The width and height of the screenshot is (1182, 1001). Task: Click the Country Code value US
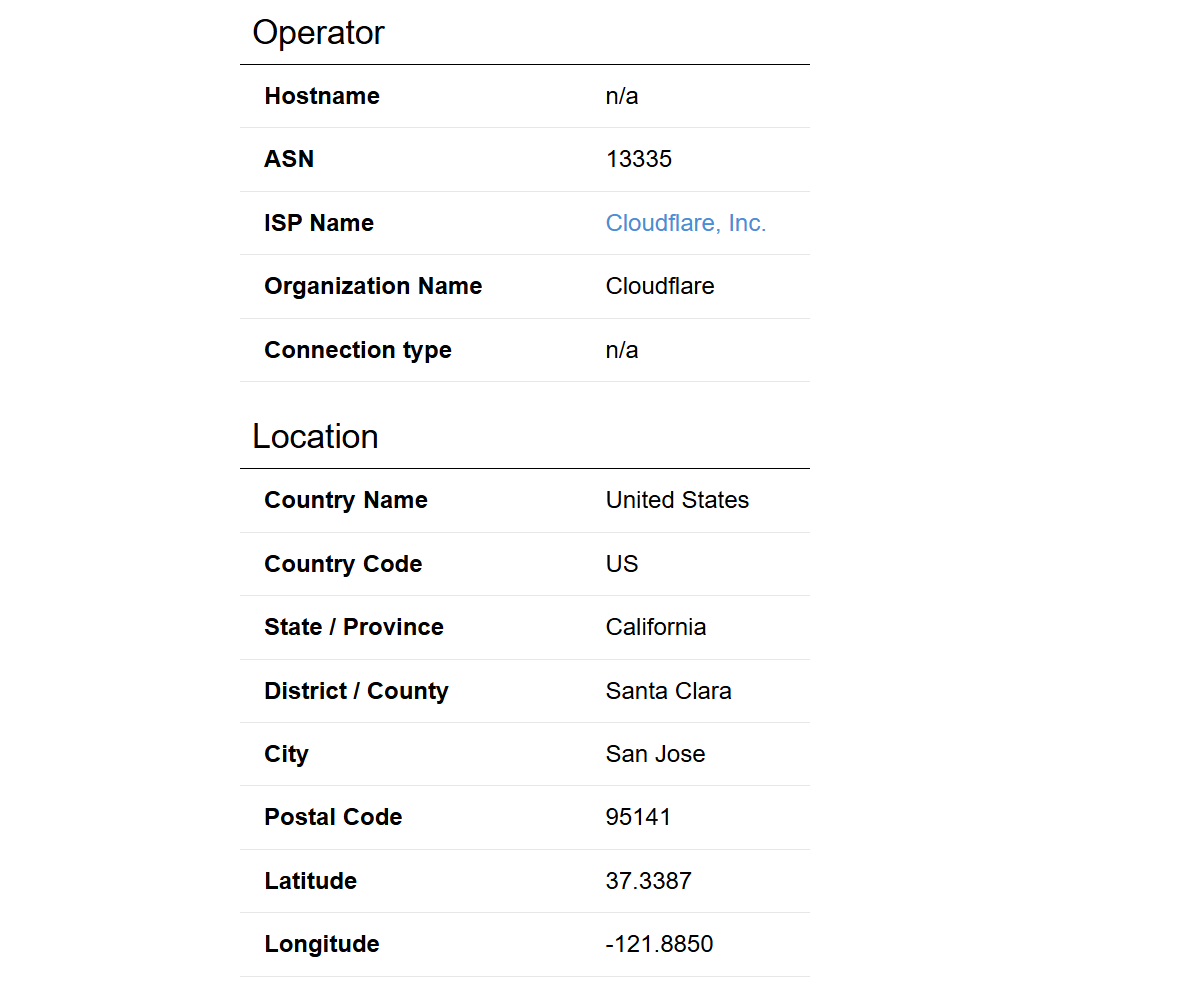[x=621, y=564]
